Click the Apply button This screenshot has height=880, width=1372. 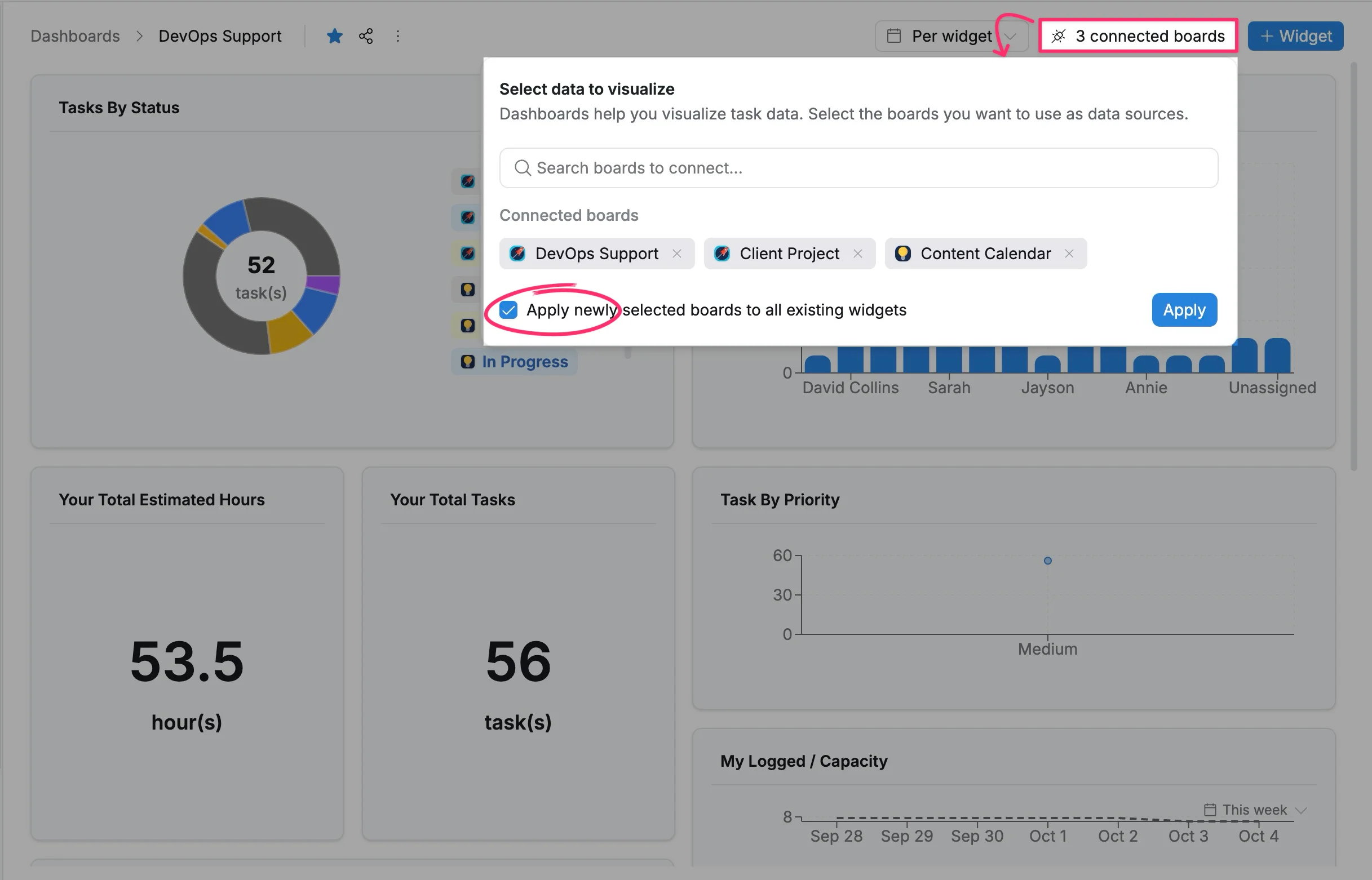click(x=1184, y=310)
